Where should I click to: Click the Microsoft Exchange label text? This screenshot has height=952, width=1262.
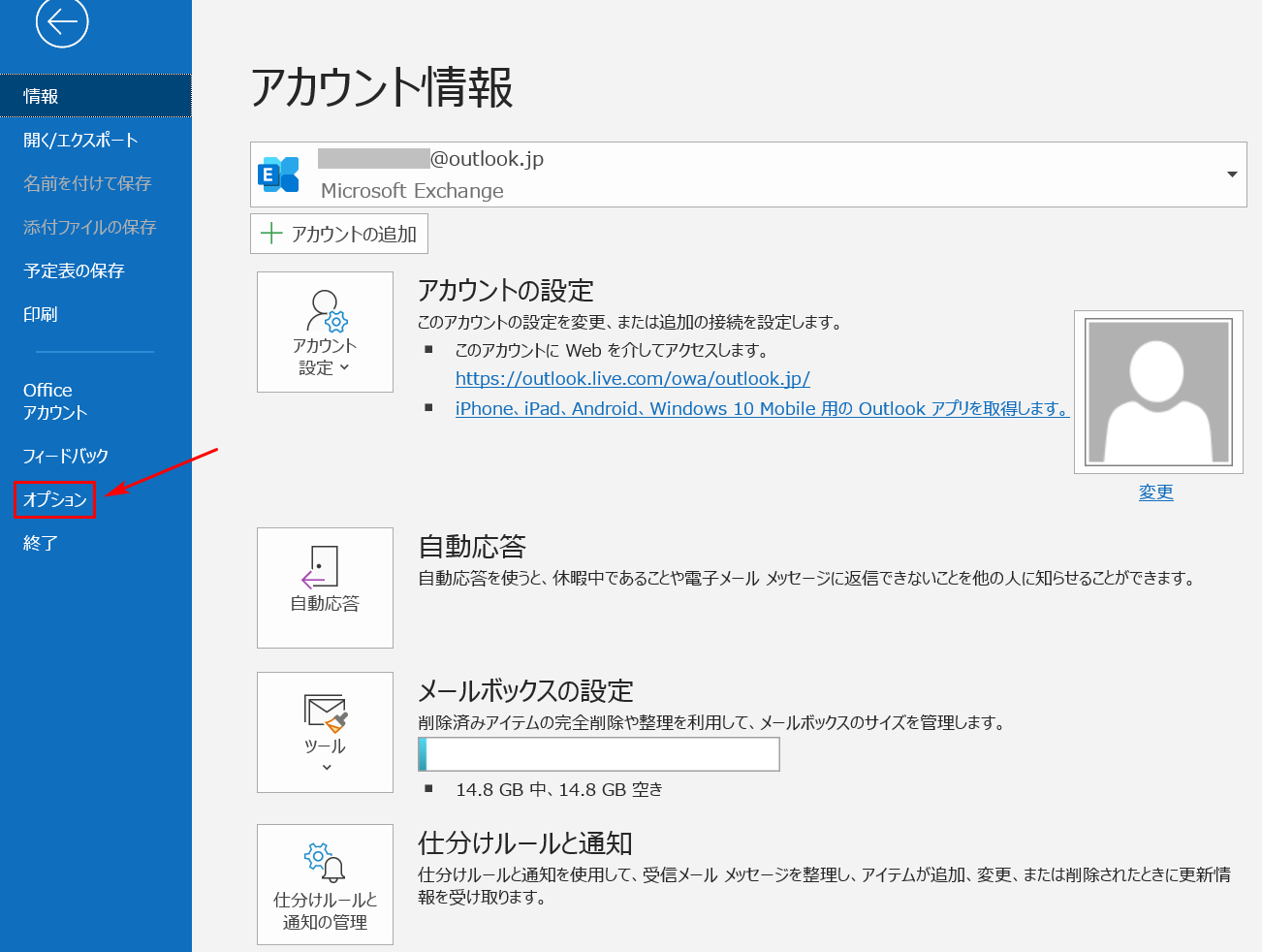tap(412, 190)
